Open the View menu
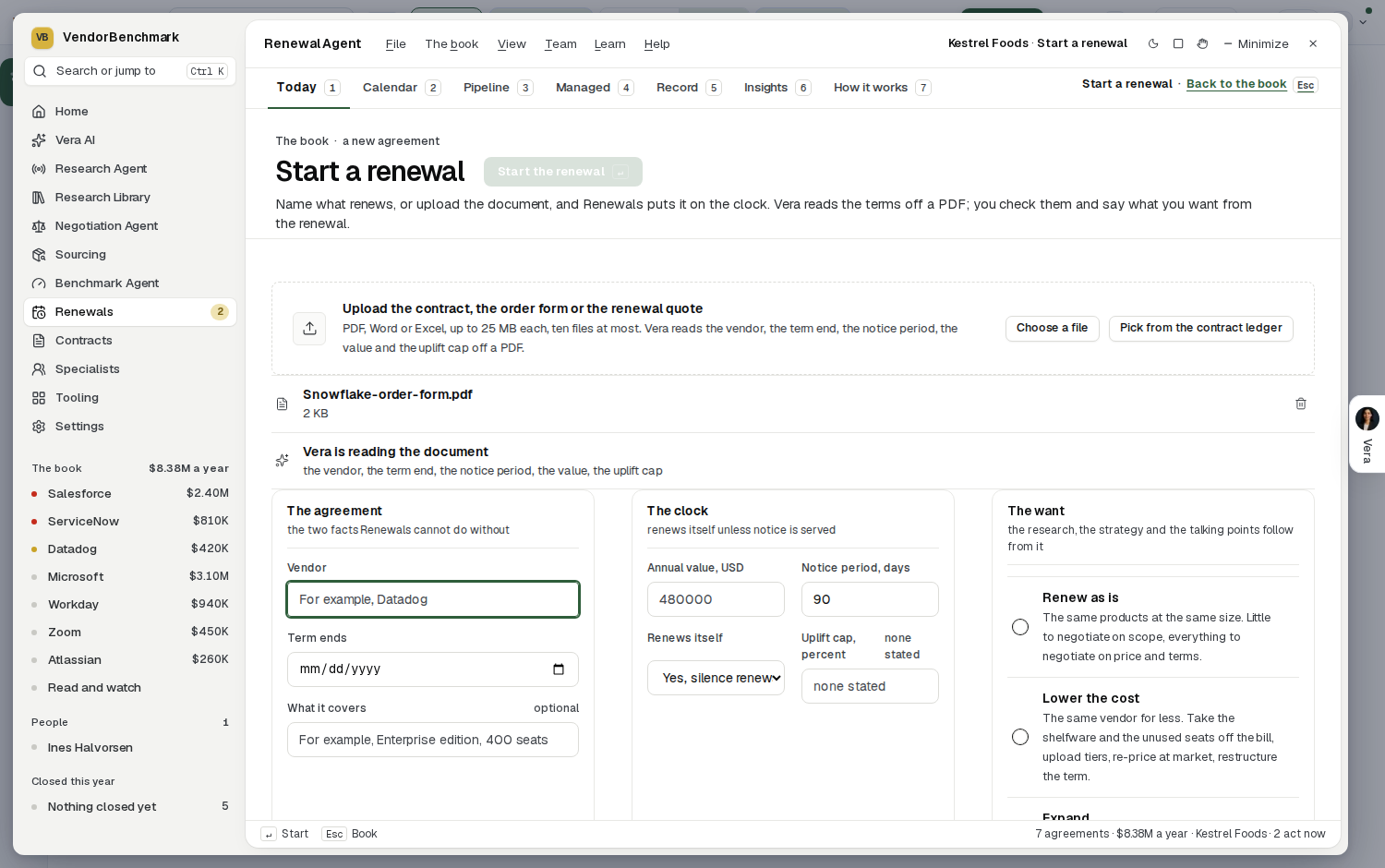 point(512,44)
